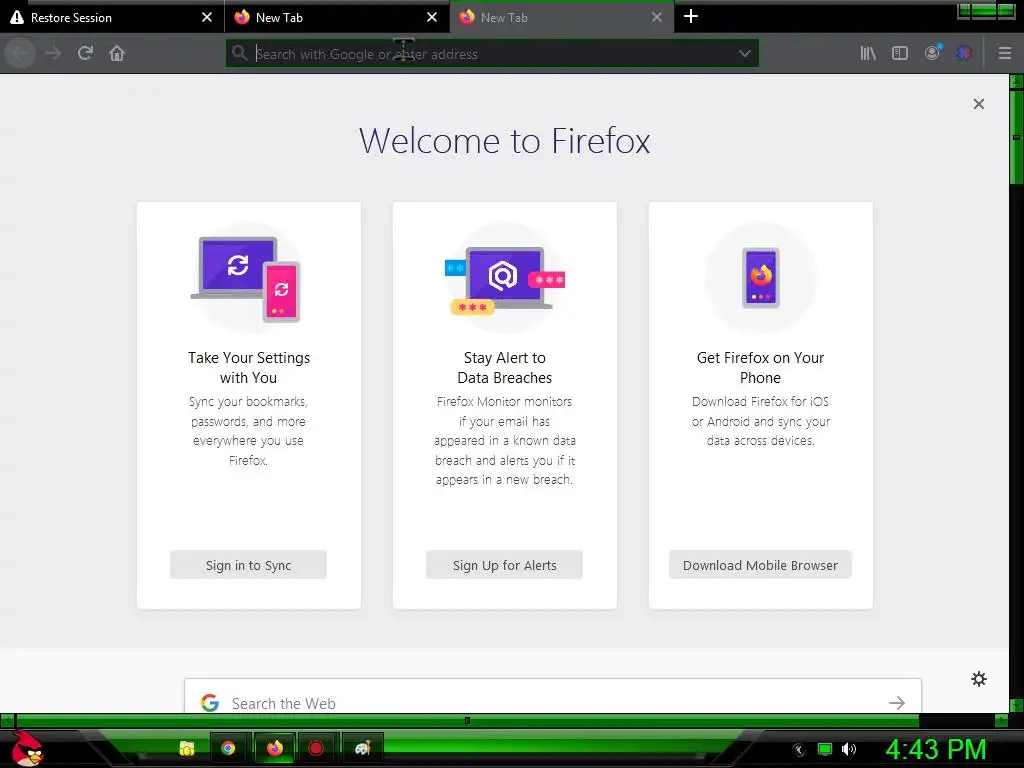Click Sign Up for Alerts button
The width and height of the screenshot is (1024, 768).
point(504,565)
